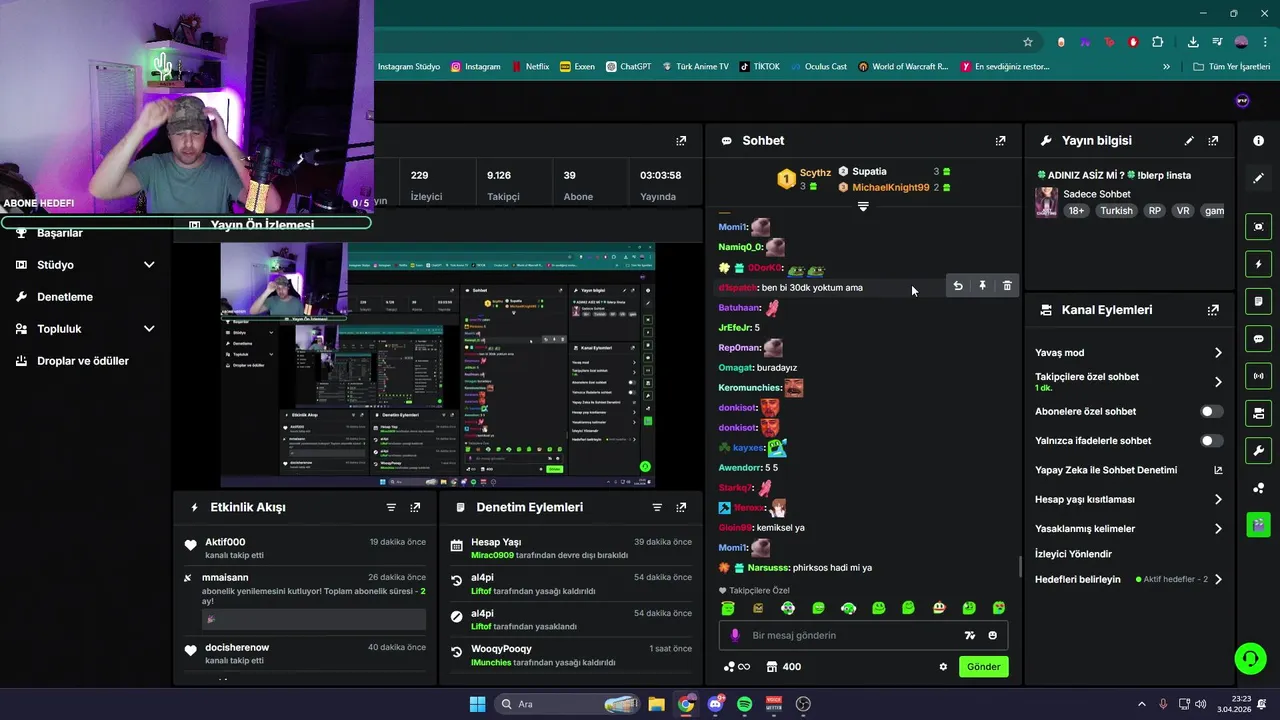The image size is (1280, 720).
Task: Open filter options in Etkinlik Akışı header
Action: [x=391, y=507]
